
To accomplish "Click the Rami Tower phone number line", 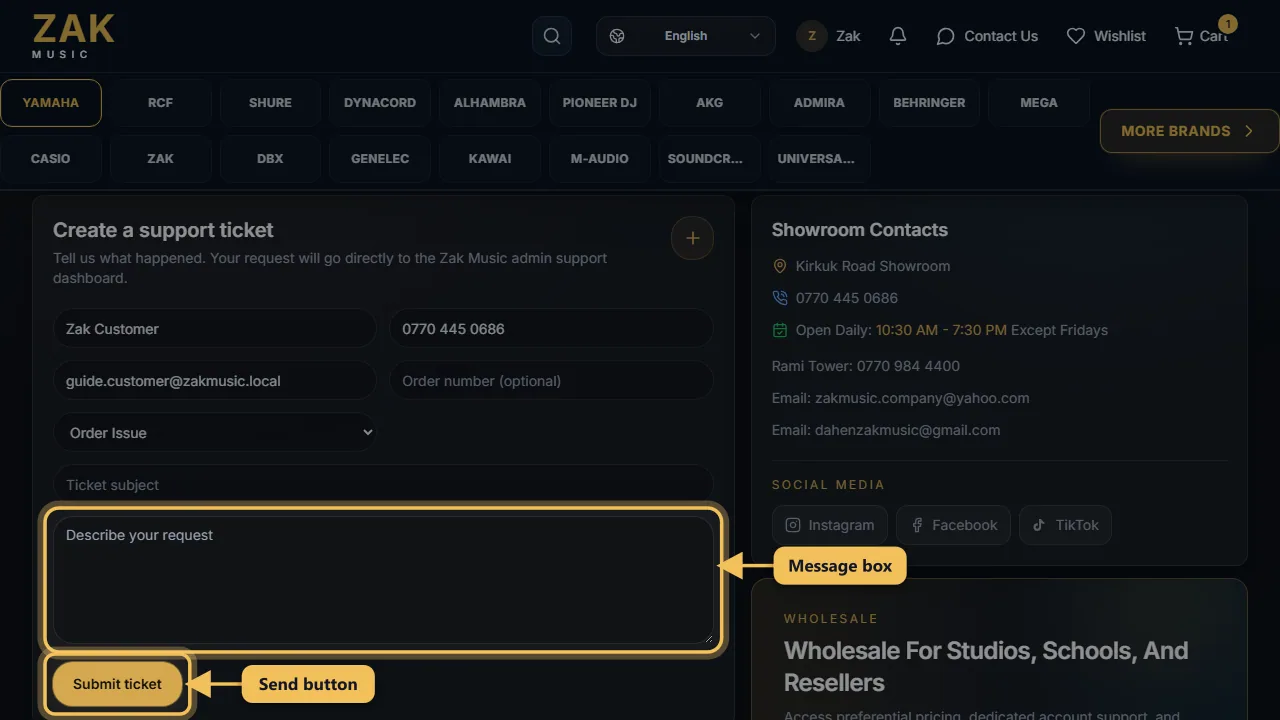I will pos(866,366).
